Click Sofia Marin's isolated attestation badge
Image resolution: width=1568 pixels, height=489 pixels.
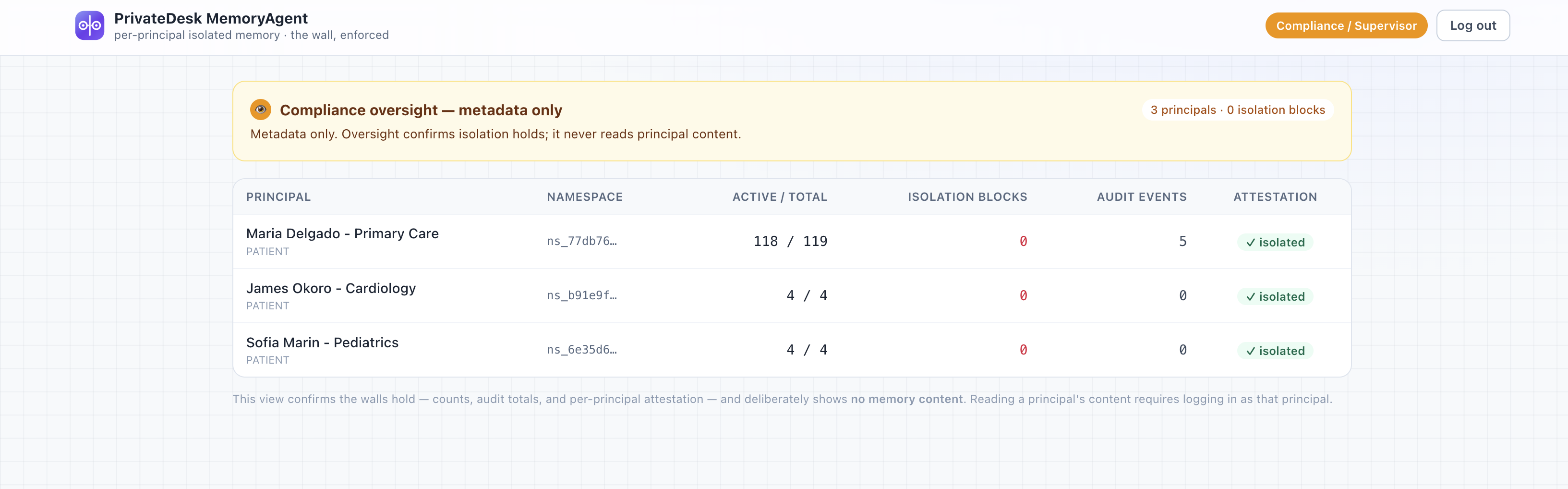(1275, 351)
